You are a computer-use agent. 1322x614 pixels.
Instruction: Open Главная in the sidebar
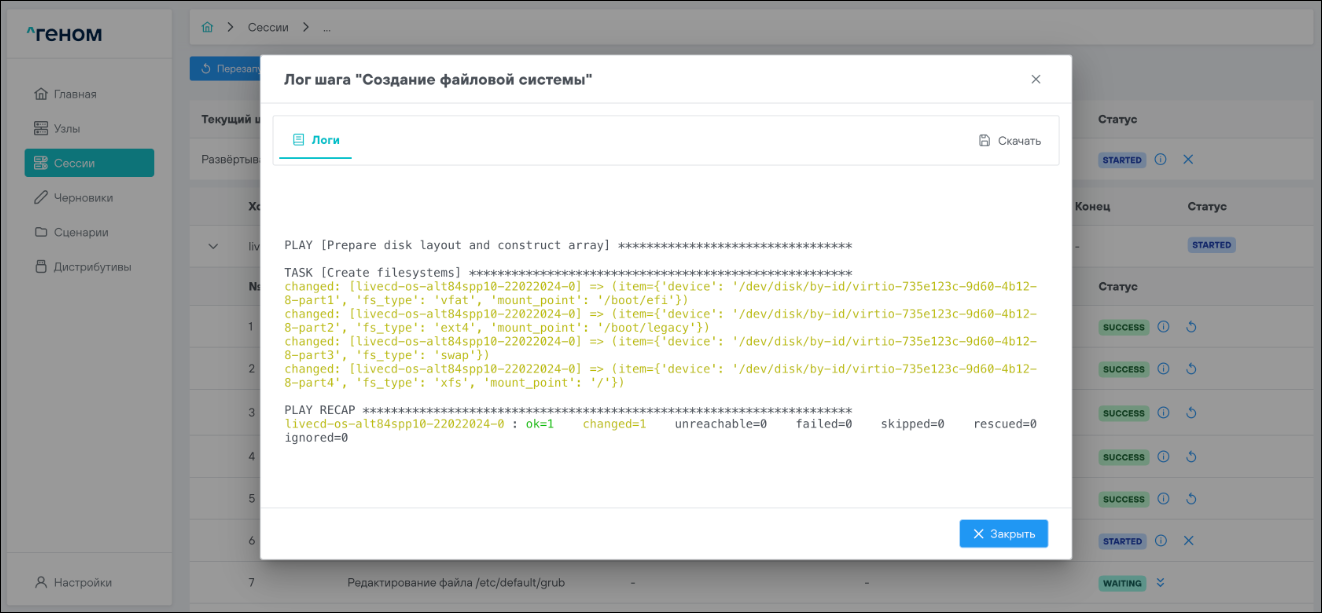(75, 94)
